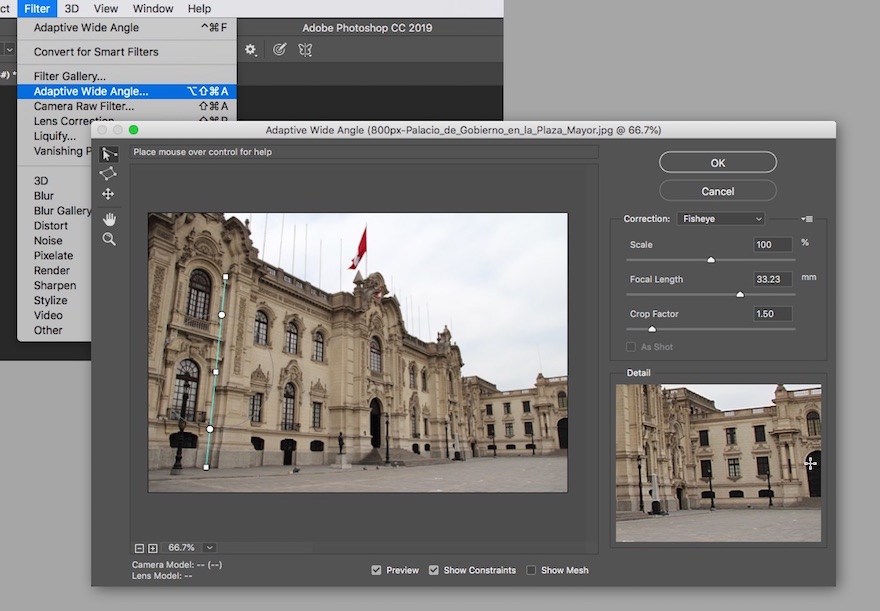
Task: Click the OK button
Action: point(717,163)
